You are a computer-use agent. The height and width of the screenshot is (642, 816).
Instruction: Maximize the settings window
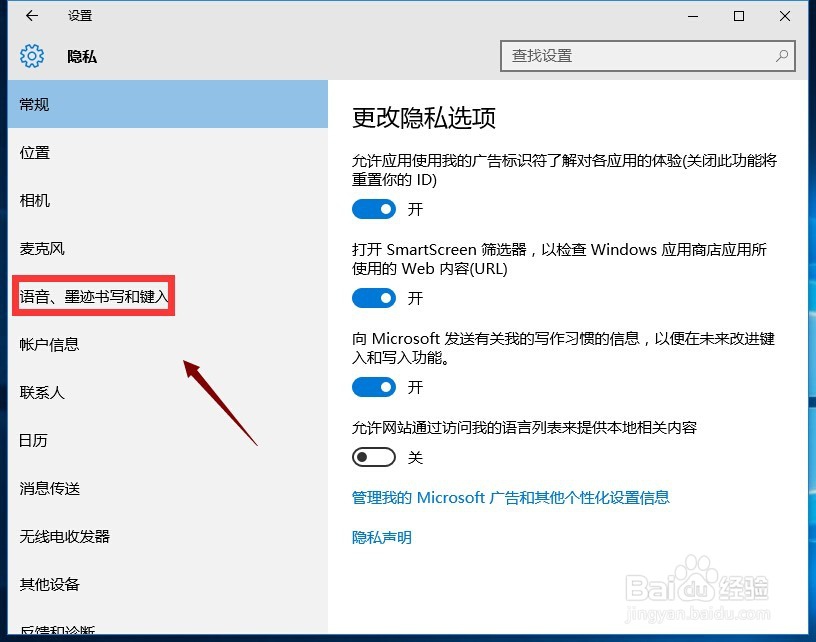click(738, 16)
